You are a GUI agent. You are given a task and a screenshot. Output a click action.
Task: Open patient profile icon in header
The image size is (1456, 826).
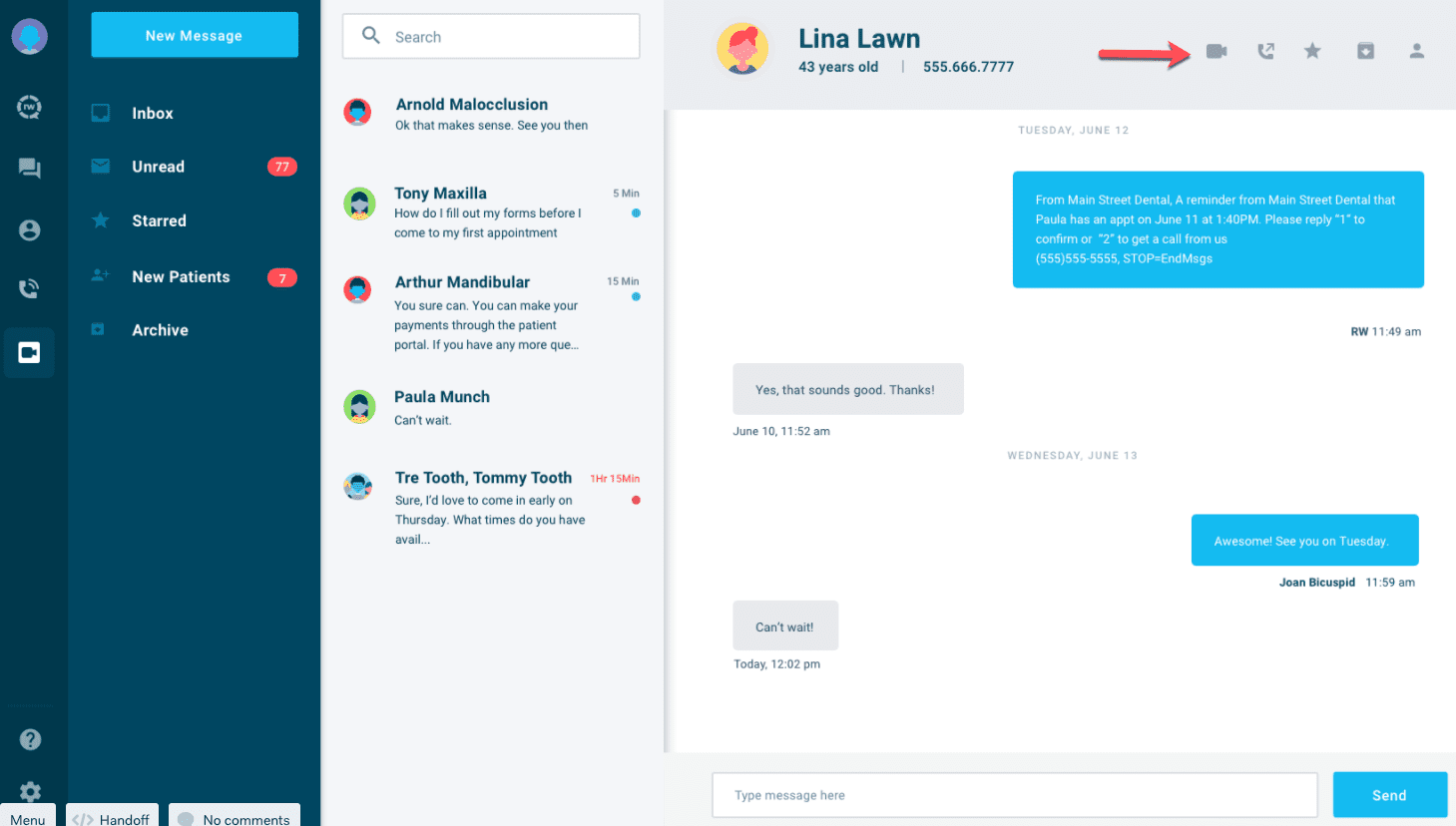(1416, 51)
